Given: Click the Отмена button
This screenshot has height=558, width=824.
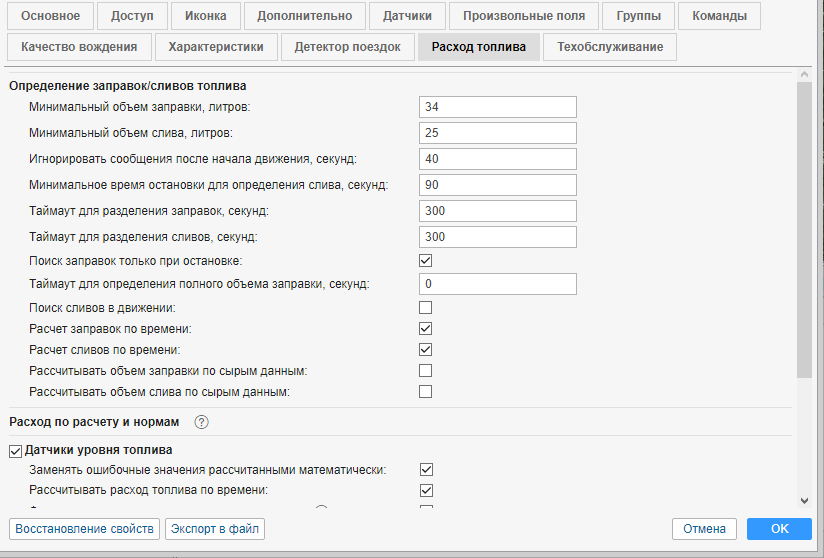Looking at the screenshot, I should click(704, 529).
